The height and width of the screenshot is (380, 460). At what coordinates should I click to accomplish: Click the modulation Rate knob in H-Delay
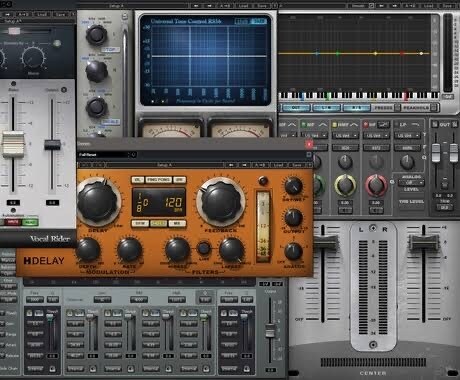pos(130,250)
